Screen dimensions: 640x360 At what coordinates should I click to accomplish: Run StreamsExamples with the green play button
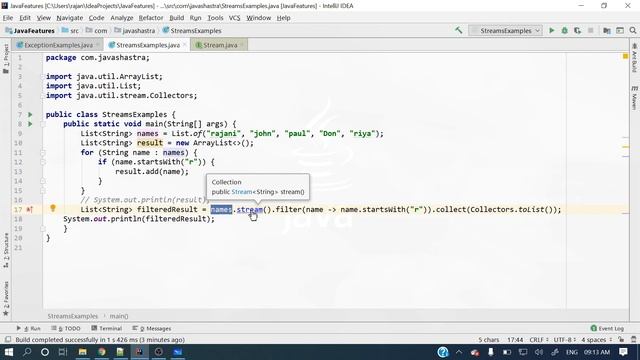click(x=552, y=31)
